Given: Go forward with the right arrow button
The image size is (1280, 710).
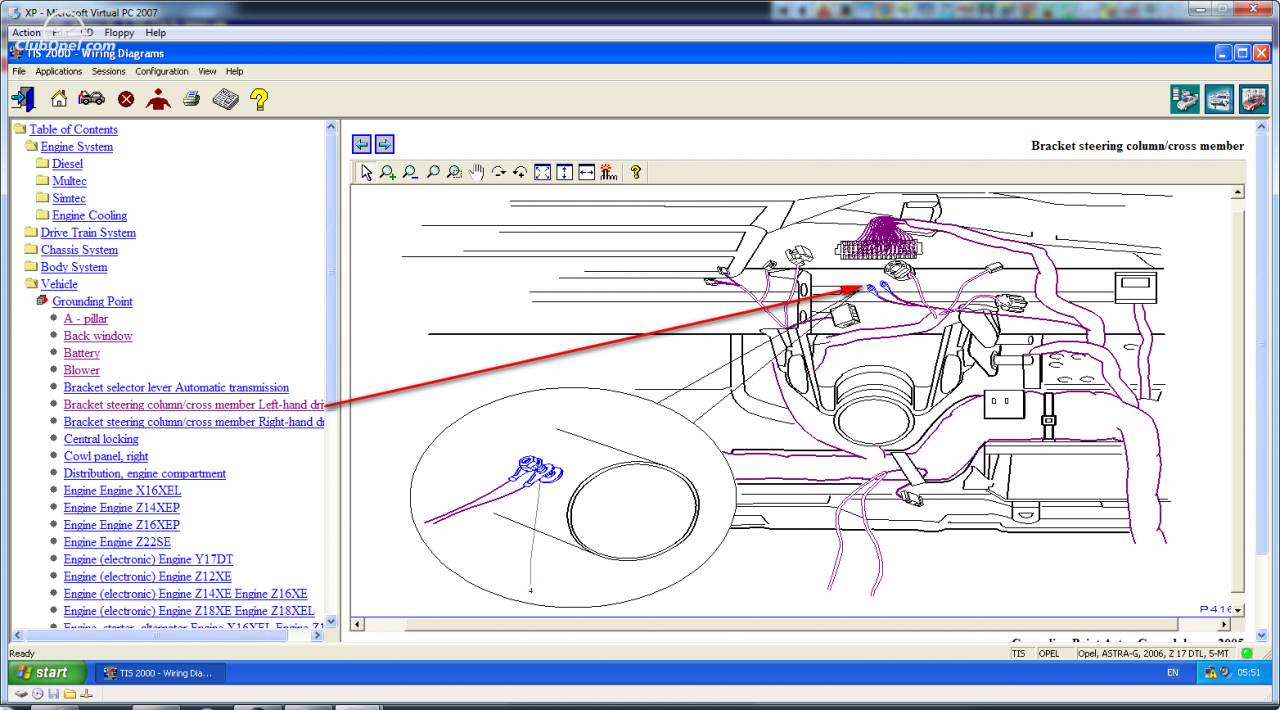Looking at the screenshot, I should [x=384, y=144].
